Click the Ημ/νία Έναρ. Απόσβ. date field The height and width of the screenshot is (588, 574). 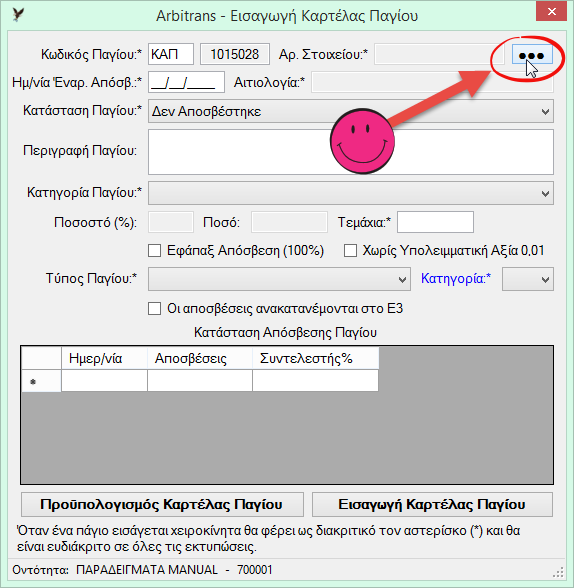coord(186,82)
